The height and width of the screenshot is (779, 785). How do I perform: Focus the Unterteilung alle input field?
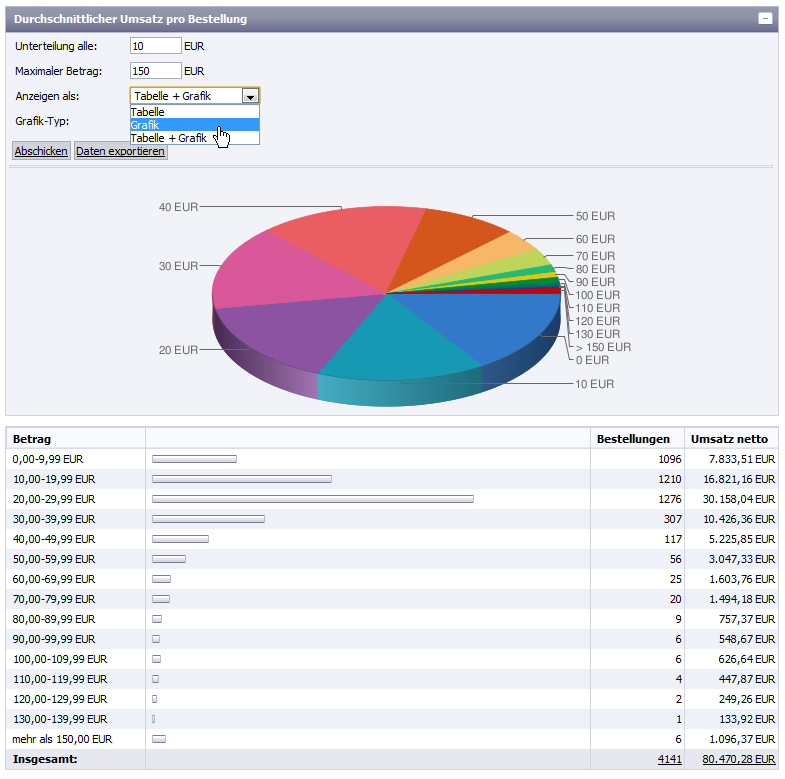click(x=155, y=46)
